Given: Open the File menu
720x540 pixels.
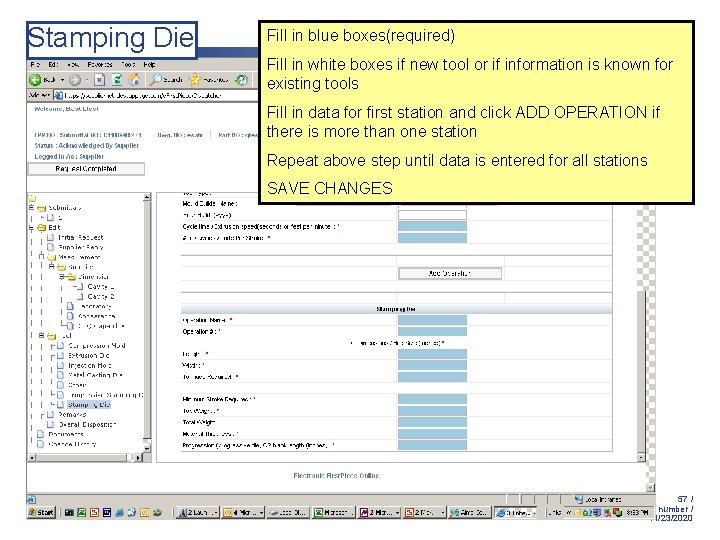Looking at the screenshot, I should point(35,65).
